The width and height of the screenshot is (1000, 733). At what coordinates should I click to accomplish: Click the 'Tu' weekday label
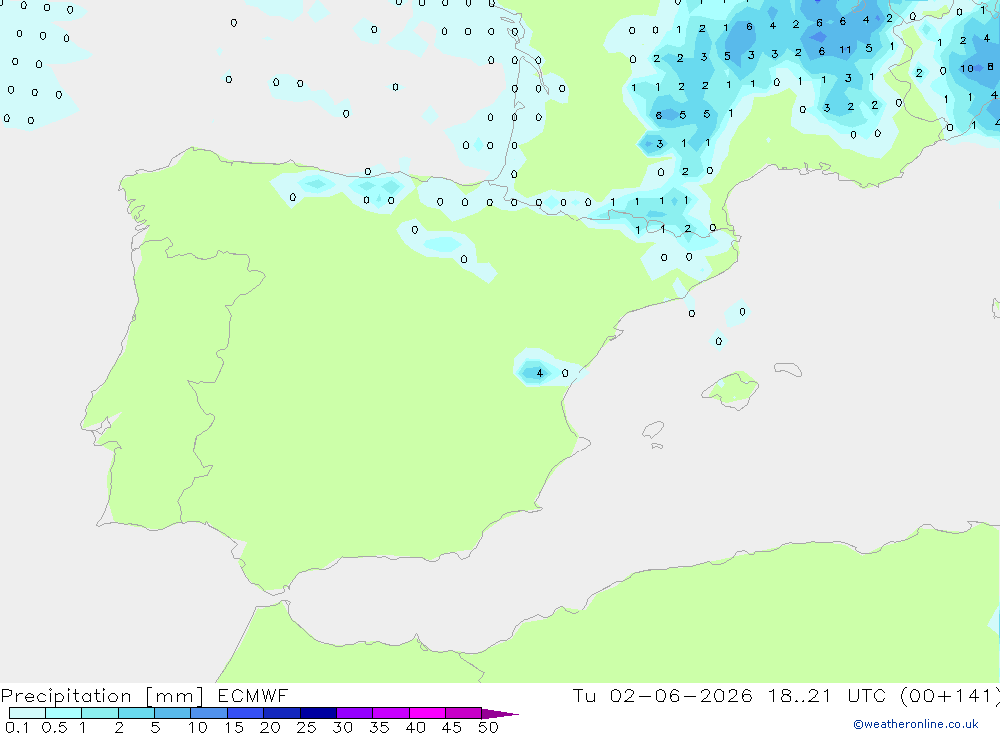[x=584, y=696]
